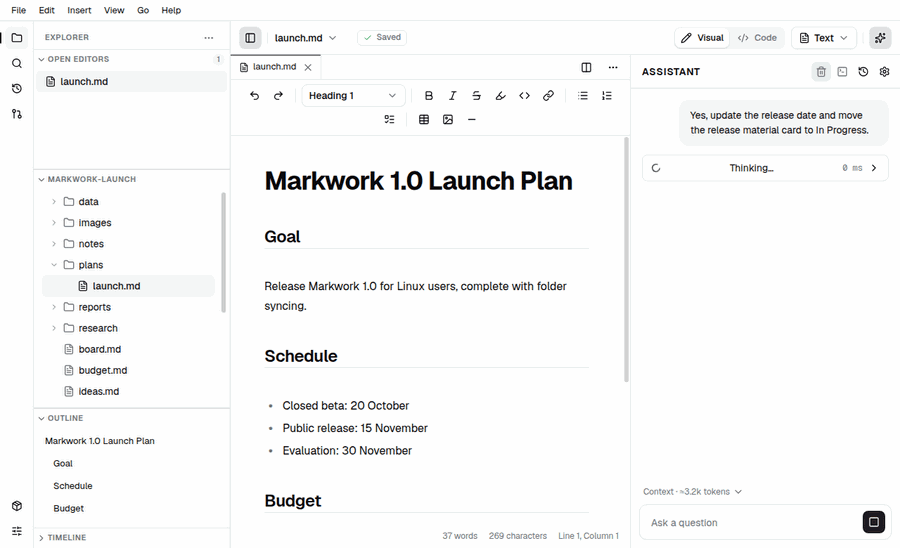Open the View menu
This screenshot has width=900, height=548.
[x=114, y=10]
